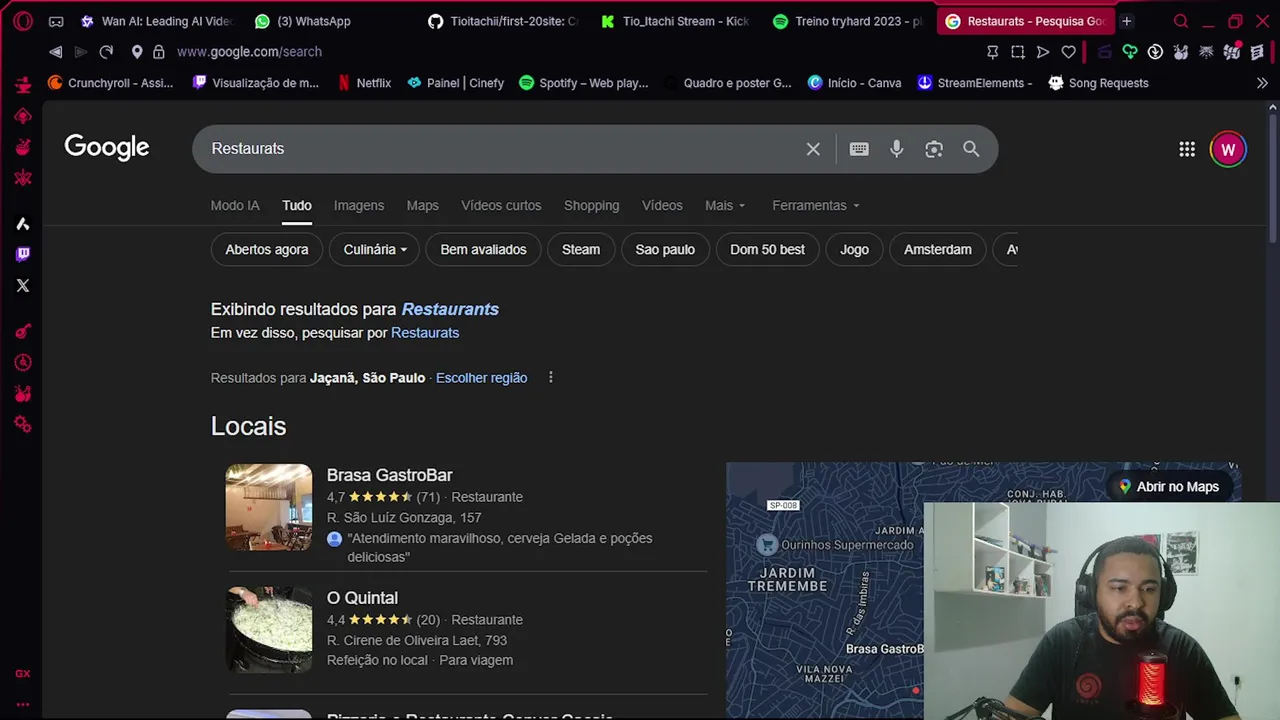Click the Abrir no Maps button
1280x720 pixels.
click(1168, 487)
